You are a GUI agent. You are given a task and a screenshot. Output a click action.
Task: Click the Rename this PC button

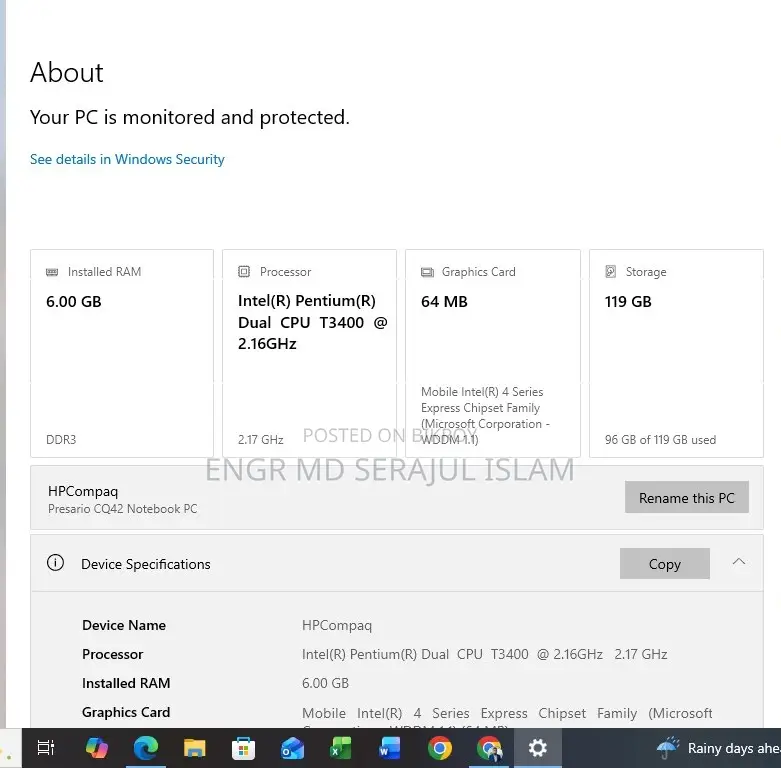click(x=686, y=497)
